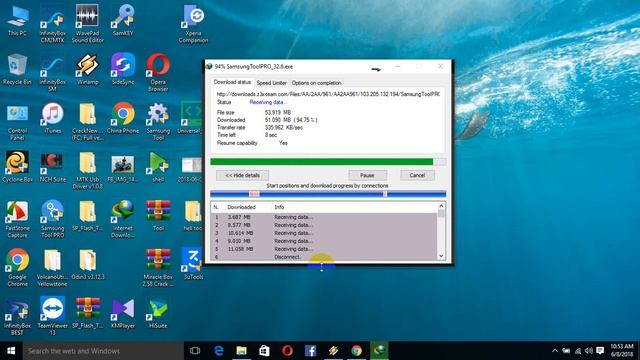Click the Hide details button
640x360 pixels.
pos(242,175)
